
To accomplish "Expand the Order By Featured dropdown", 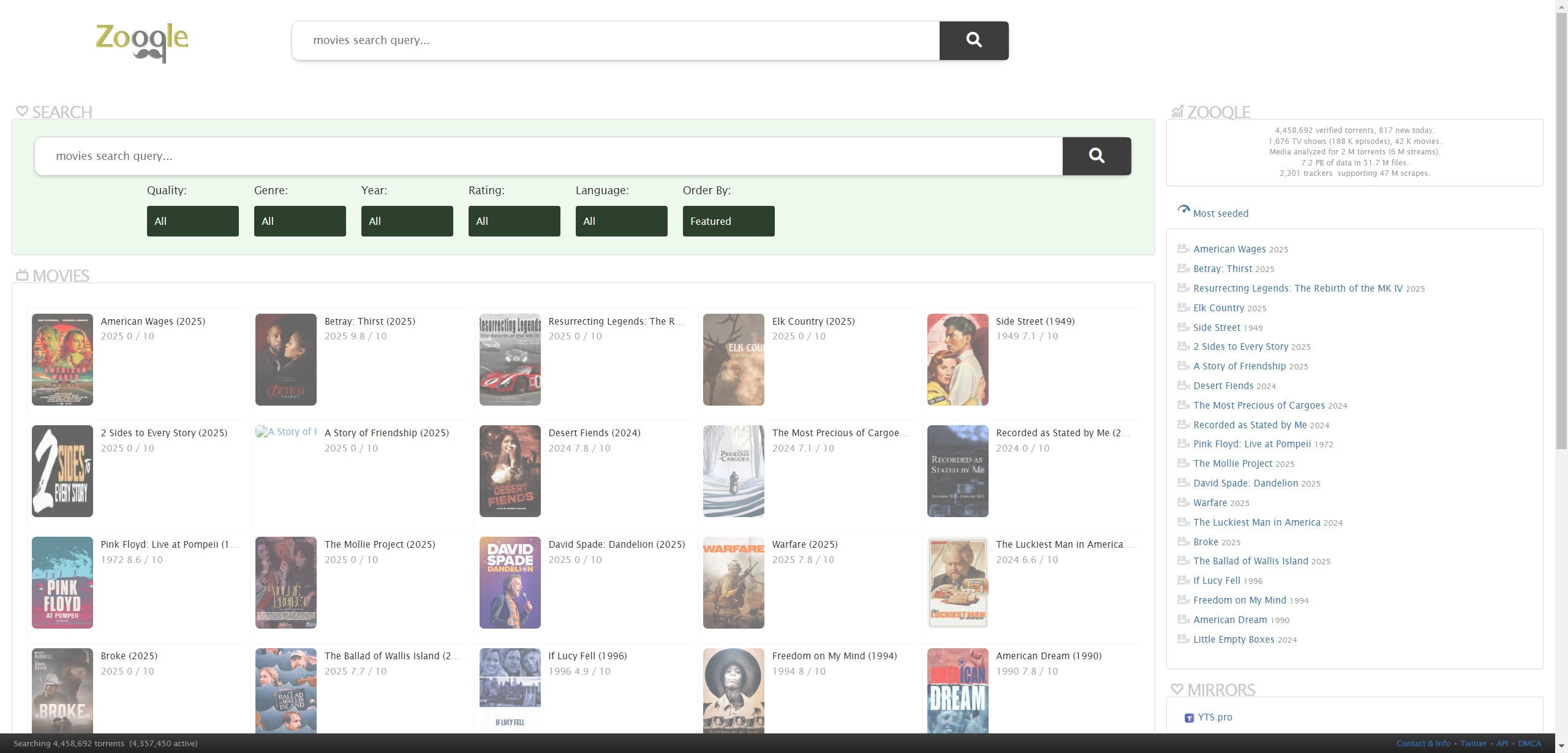I will point(728,221).
